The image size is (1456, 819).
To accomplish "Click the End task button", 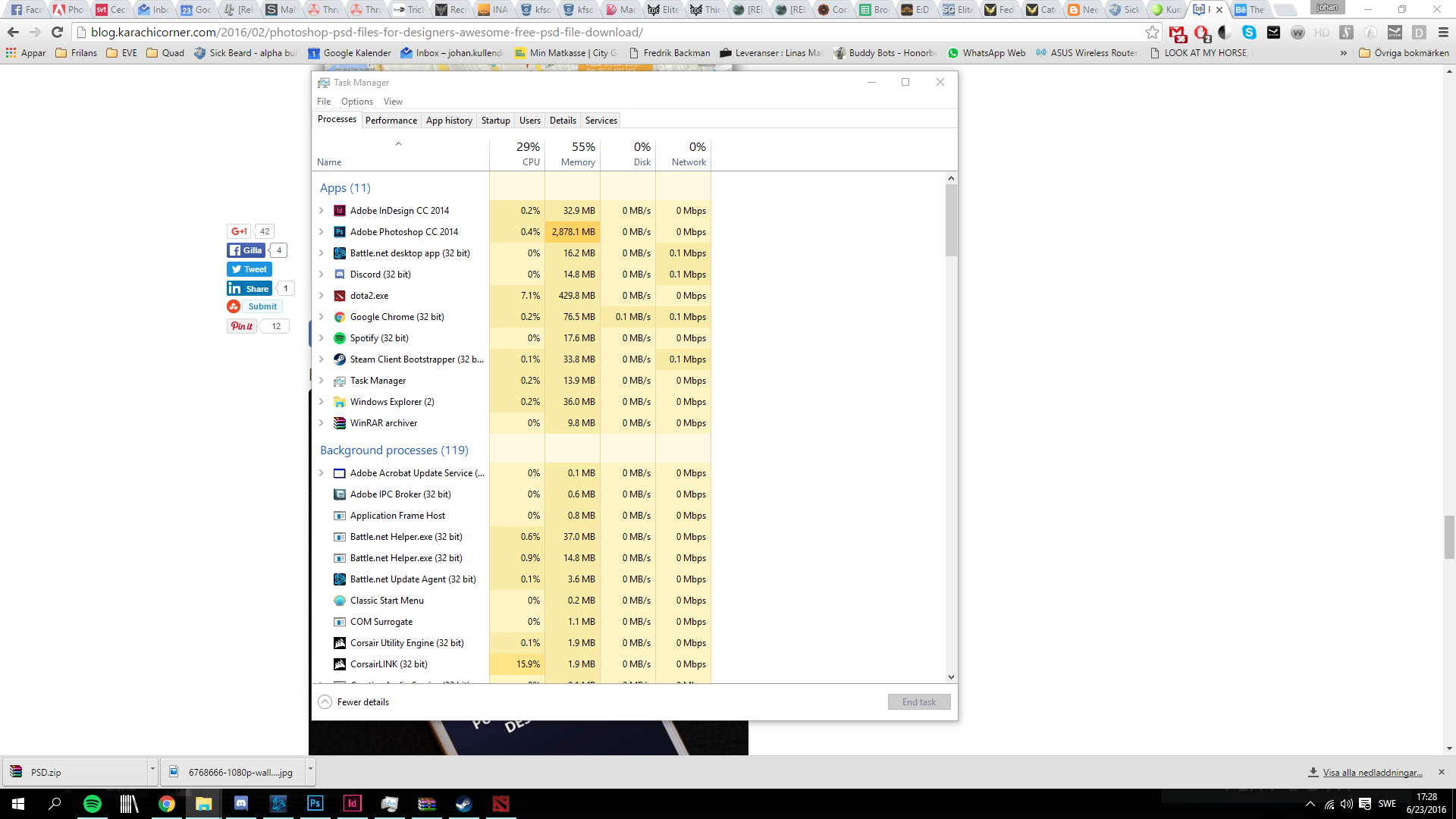I will tap(919, 702).
